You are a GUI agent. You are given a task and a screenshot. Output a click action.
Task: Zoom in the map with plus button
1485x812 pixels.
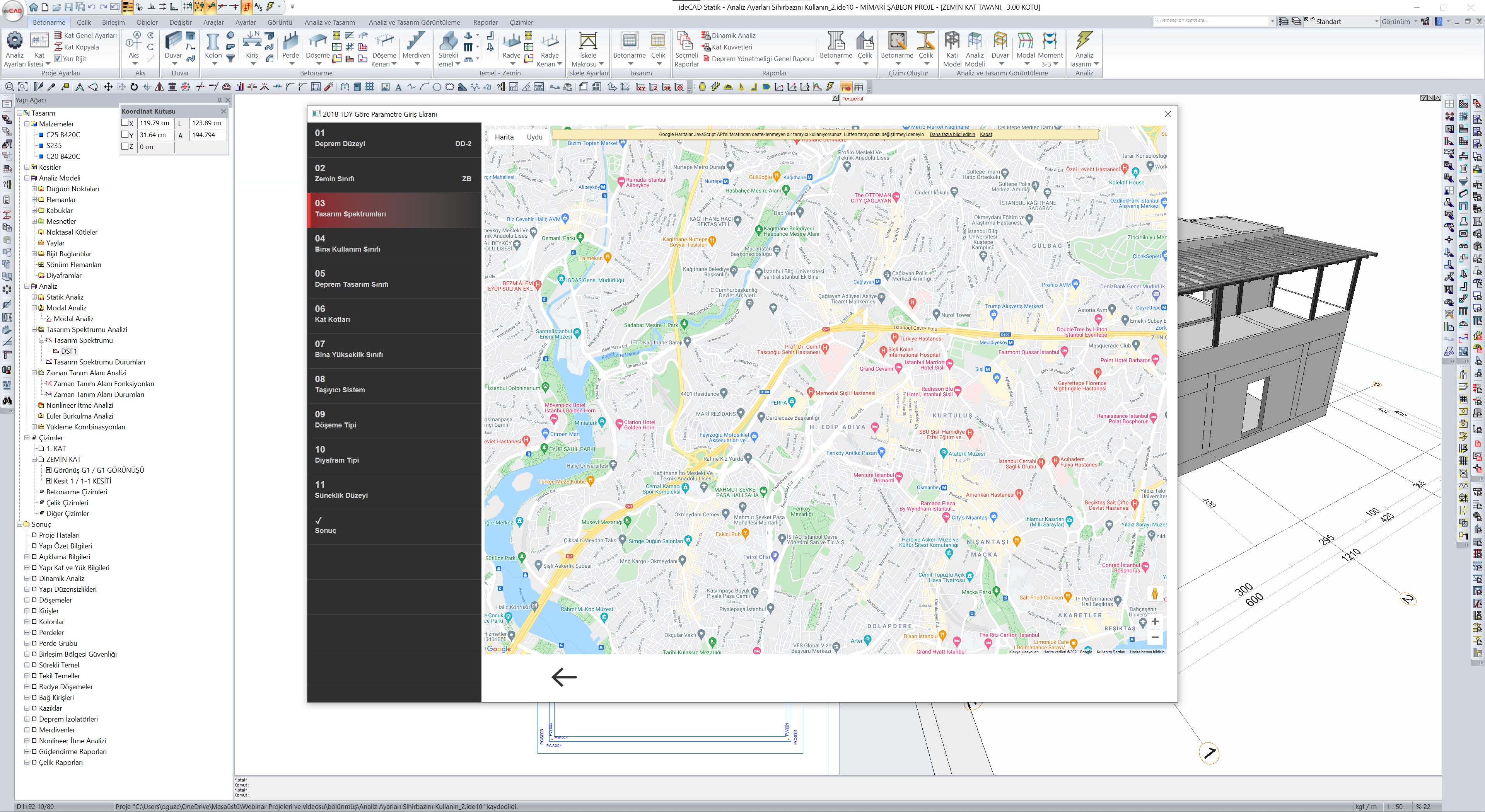pyautogui.click(x=1155, y=621)
